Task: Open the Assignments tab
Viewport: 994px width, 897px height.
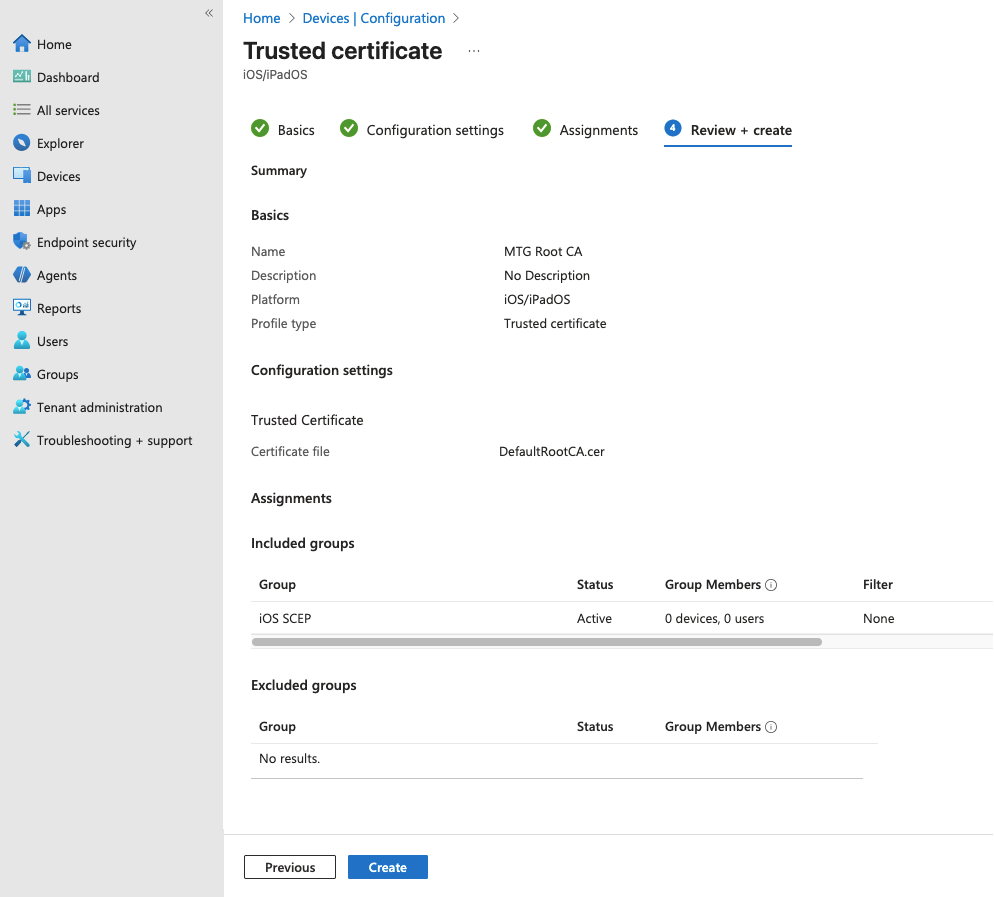Action: [598, 129]
